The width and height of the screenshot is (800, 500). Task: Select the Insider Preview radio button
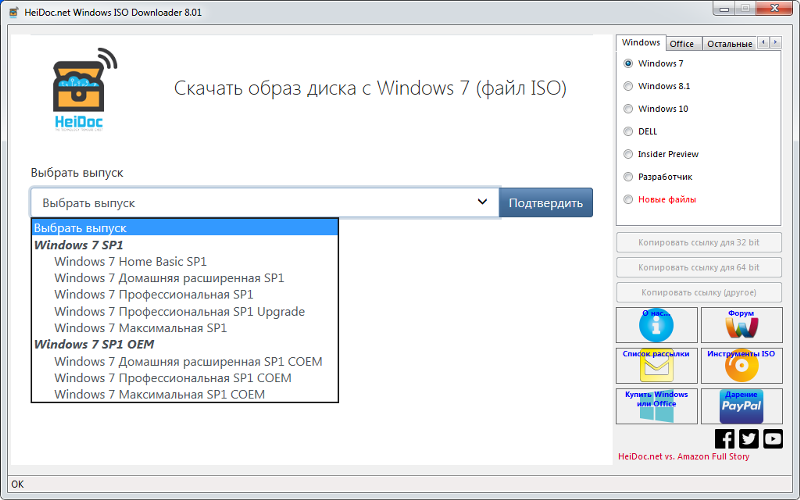(x=628, y=154)
